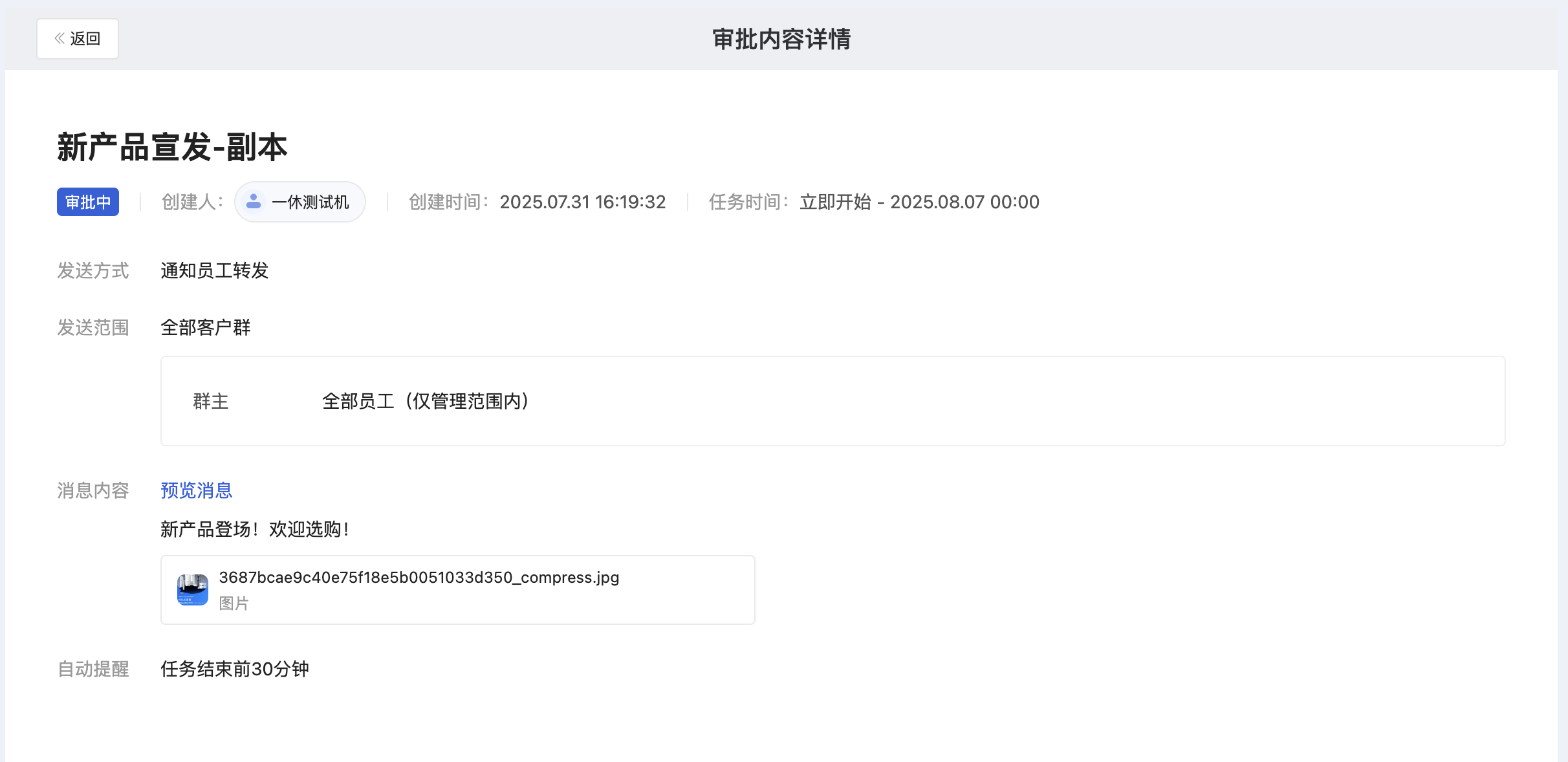1568x762 pixels.
Task: Click the 群主 label
Action: click(211, 401)
